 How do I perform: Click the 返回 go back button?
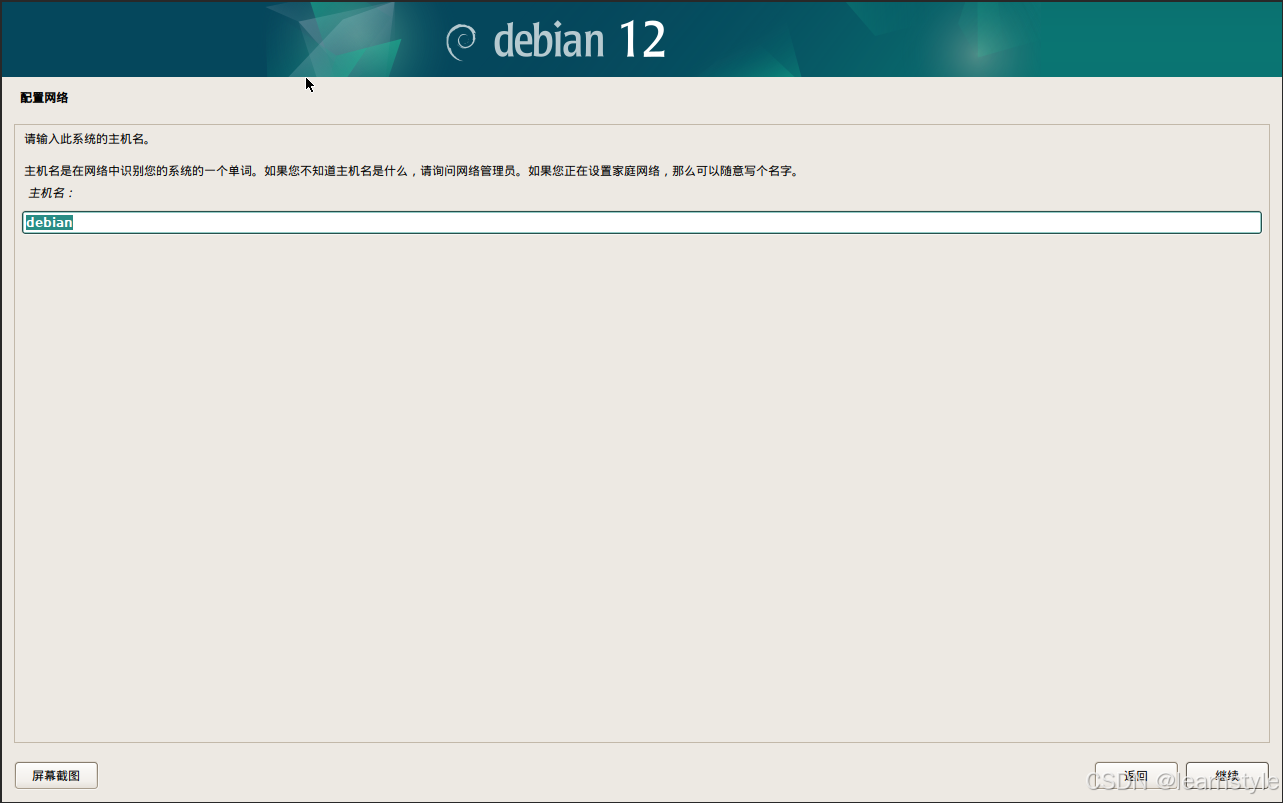pos(1135,775)
